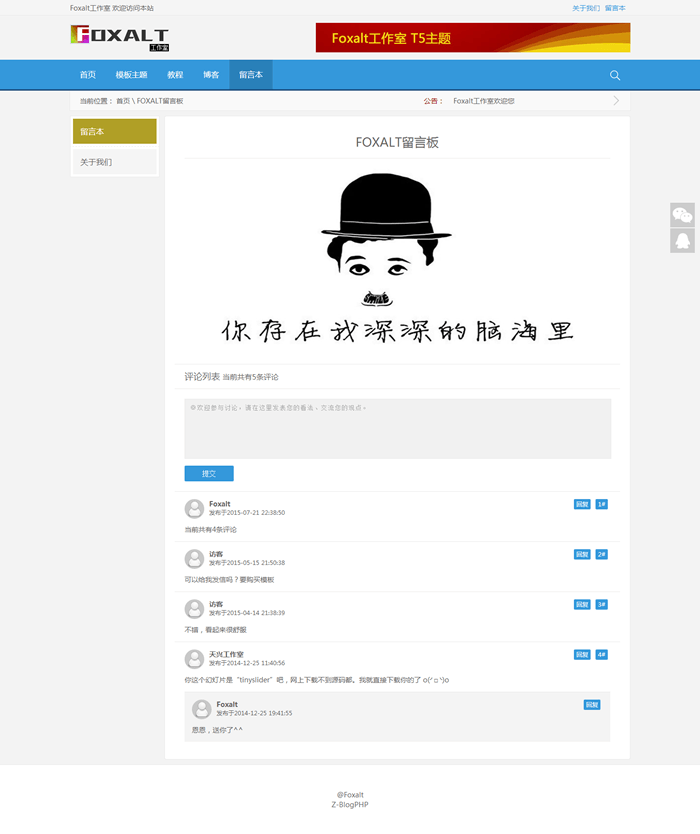Click 评论列表 section heading

click(202, 377)
